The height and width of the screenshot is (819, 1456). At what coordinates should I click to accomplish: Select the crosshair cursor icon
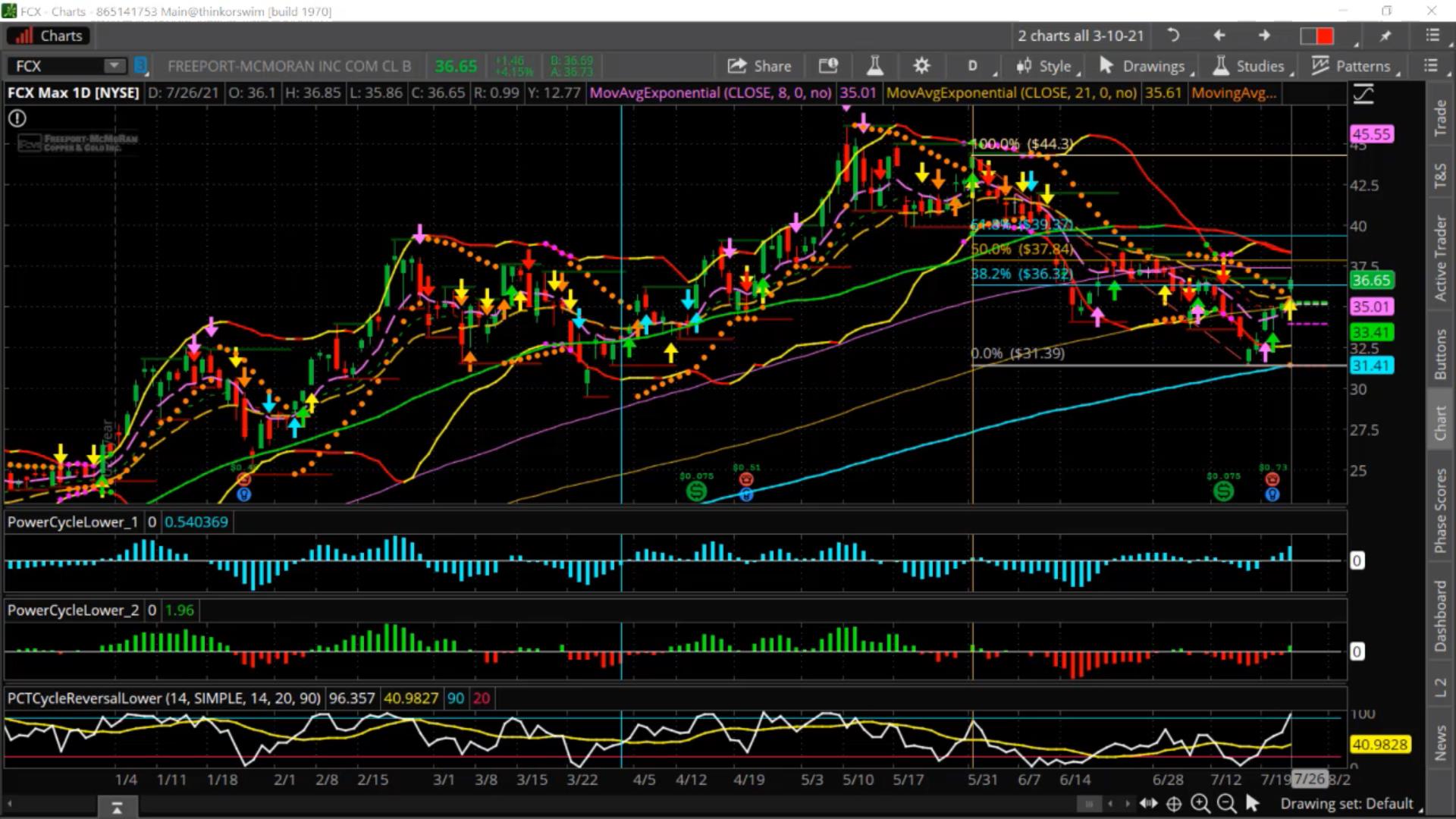tap(1174, 804)
